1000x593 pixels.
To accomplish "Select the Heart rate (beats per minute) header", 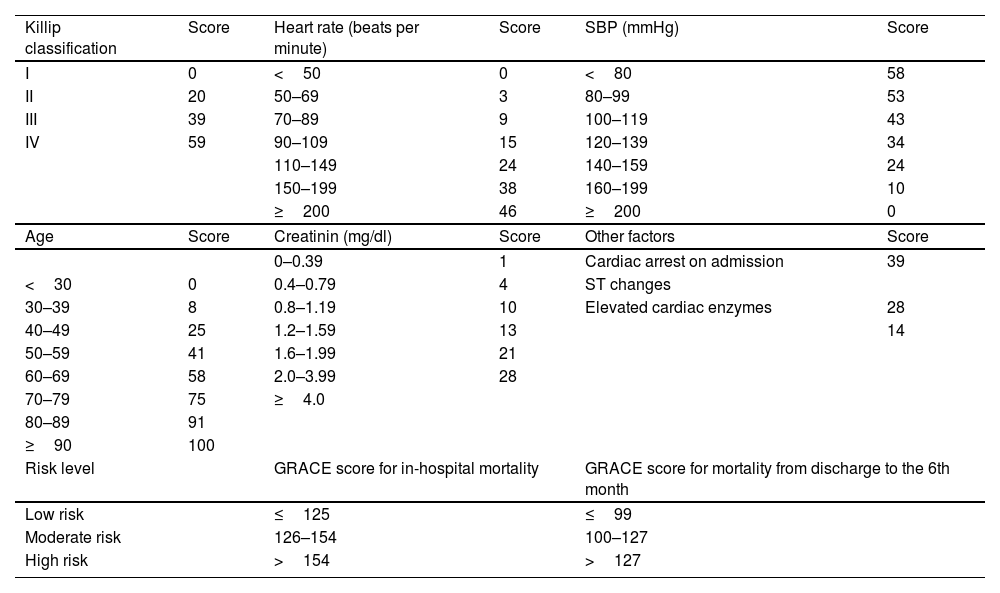I will (346, 37).
